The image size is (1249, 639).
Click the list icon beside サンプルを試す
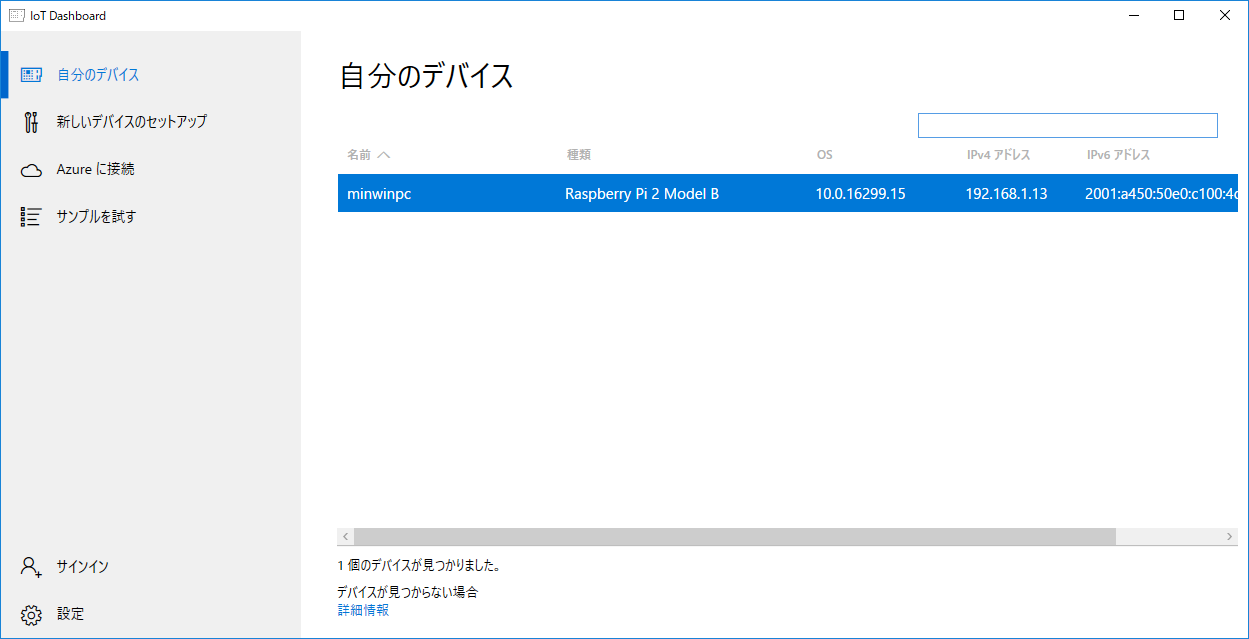pos(31,217)
